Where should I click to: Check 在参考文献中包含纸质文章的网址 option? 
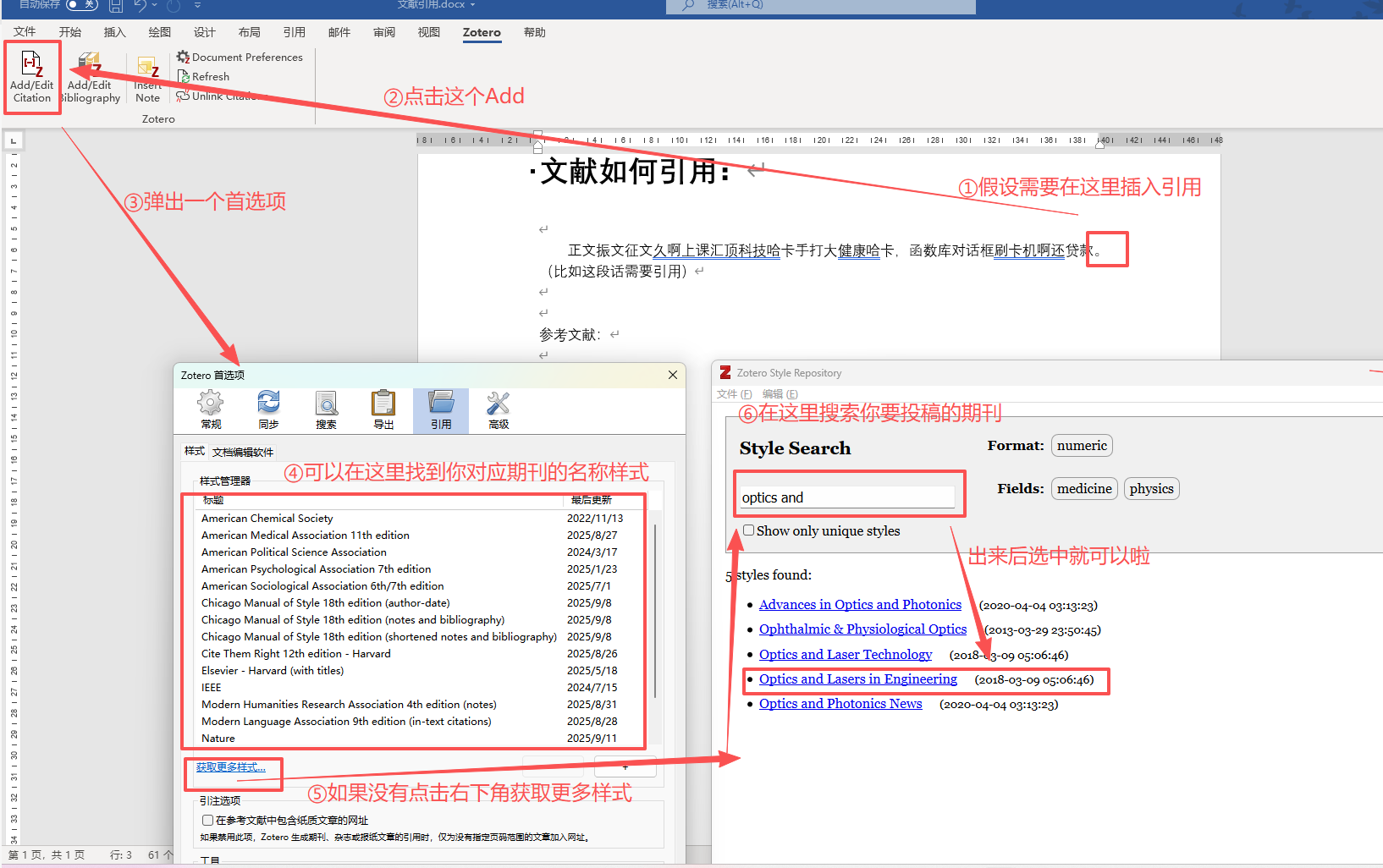(207, 820)
